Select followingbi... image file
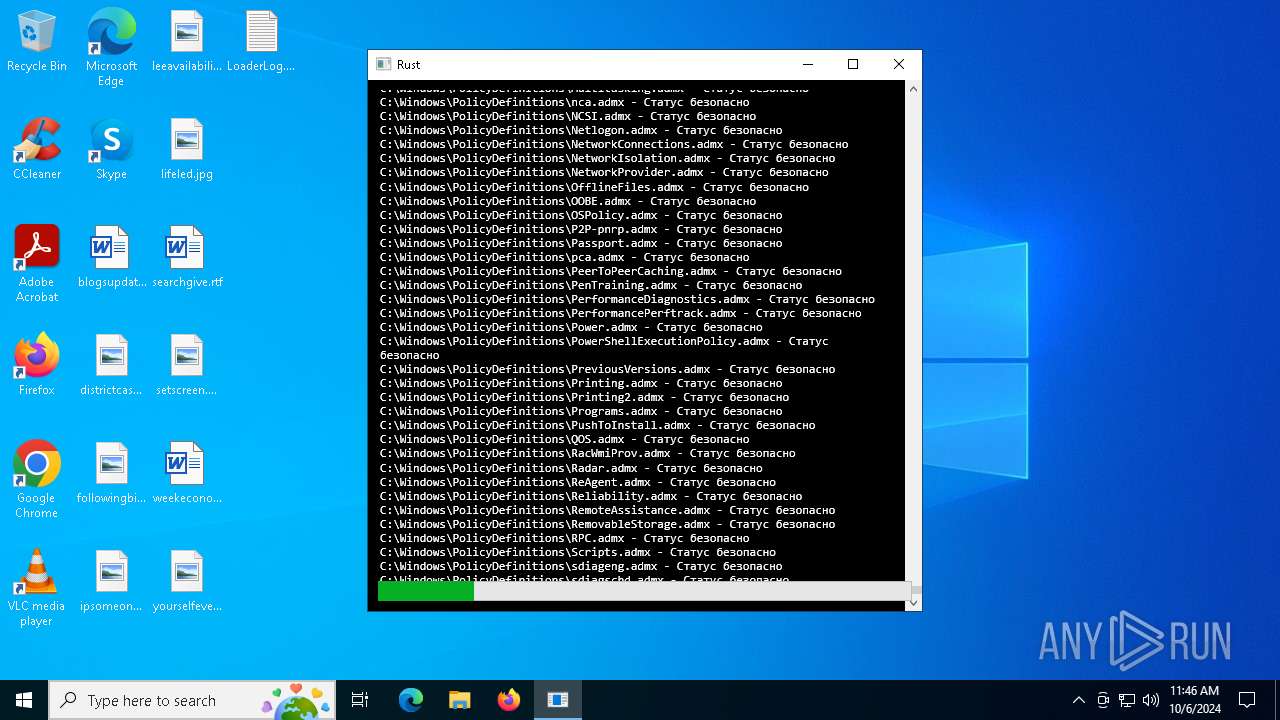 [x=111, y=474]
